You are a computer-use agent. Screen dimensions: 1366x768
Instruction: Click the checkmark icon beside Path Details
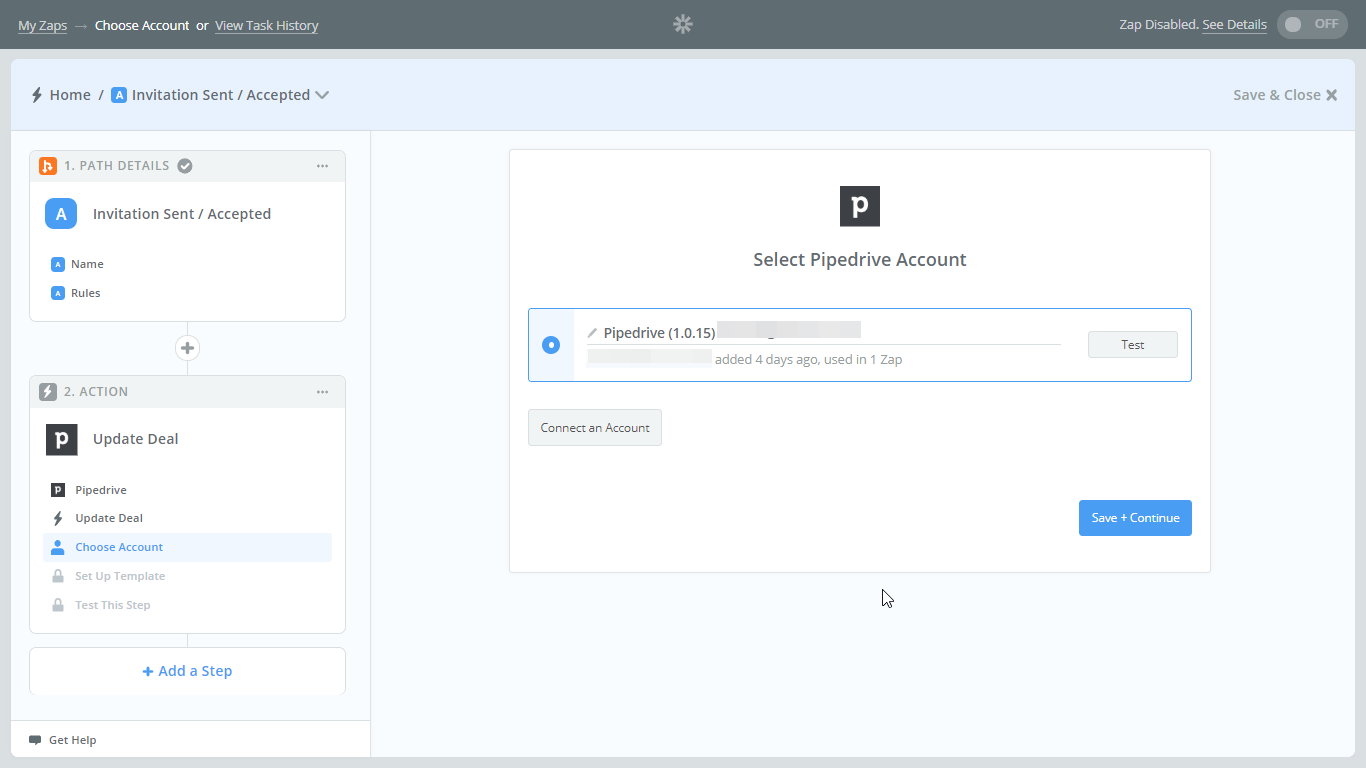click(x=185, y=166)
